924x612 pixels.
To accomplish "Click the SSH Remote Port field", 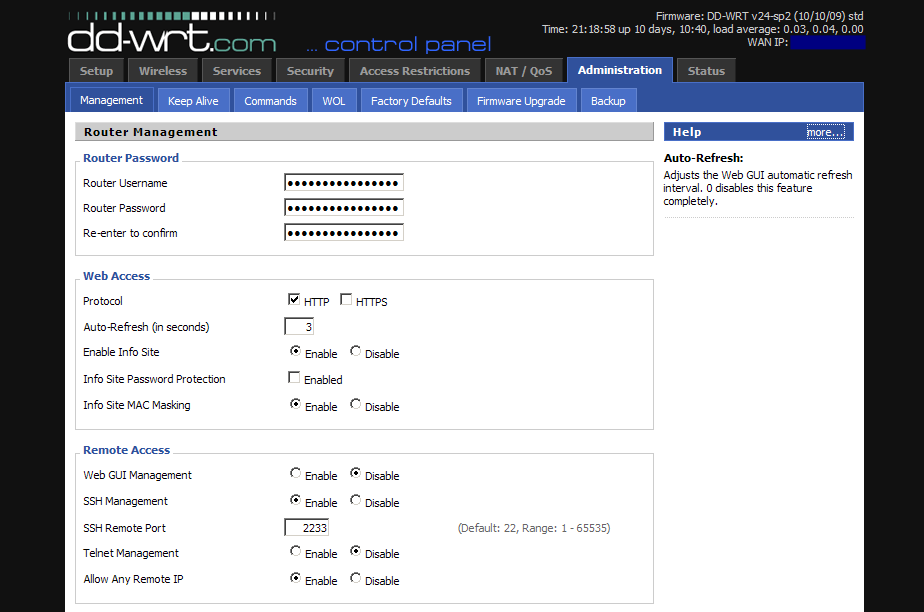I will coord(306,527).
